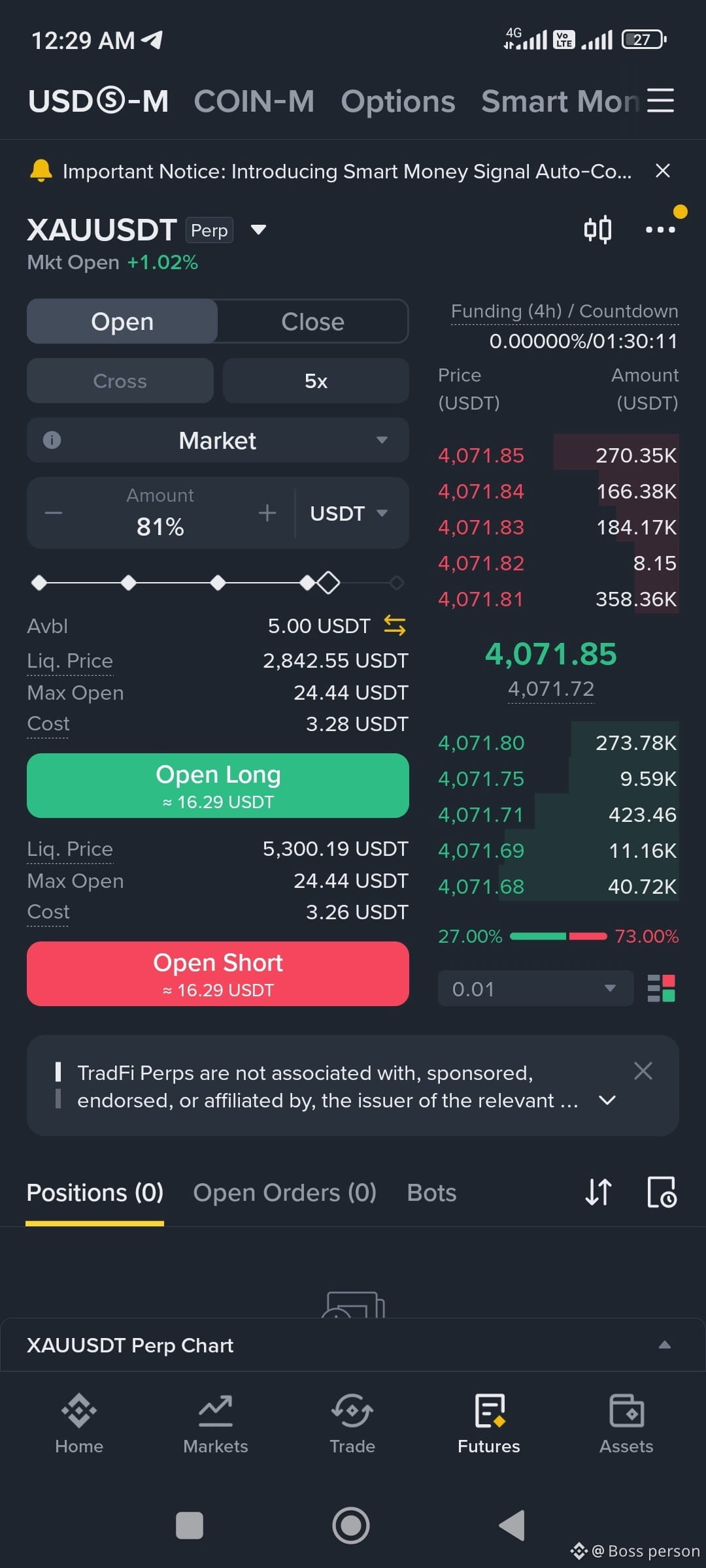
Task: Click the amount percentage slider handle
Action: [x=328, y=583]
